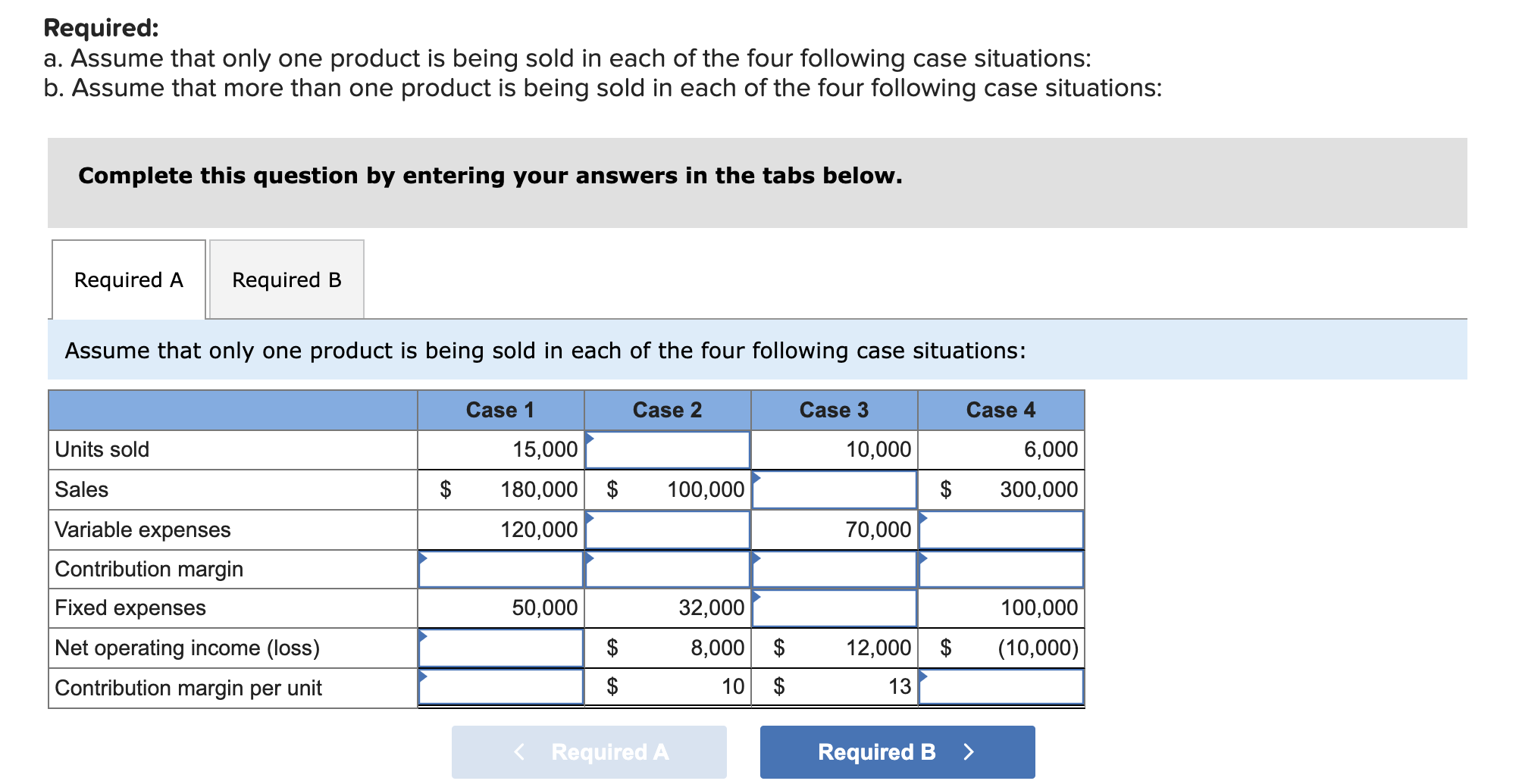
Task: Click the Required A back navigation button
Action: (x=588, y=751)
